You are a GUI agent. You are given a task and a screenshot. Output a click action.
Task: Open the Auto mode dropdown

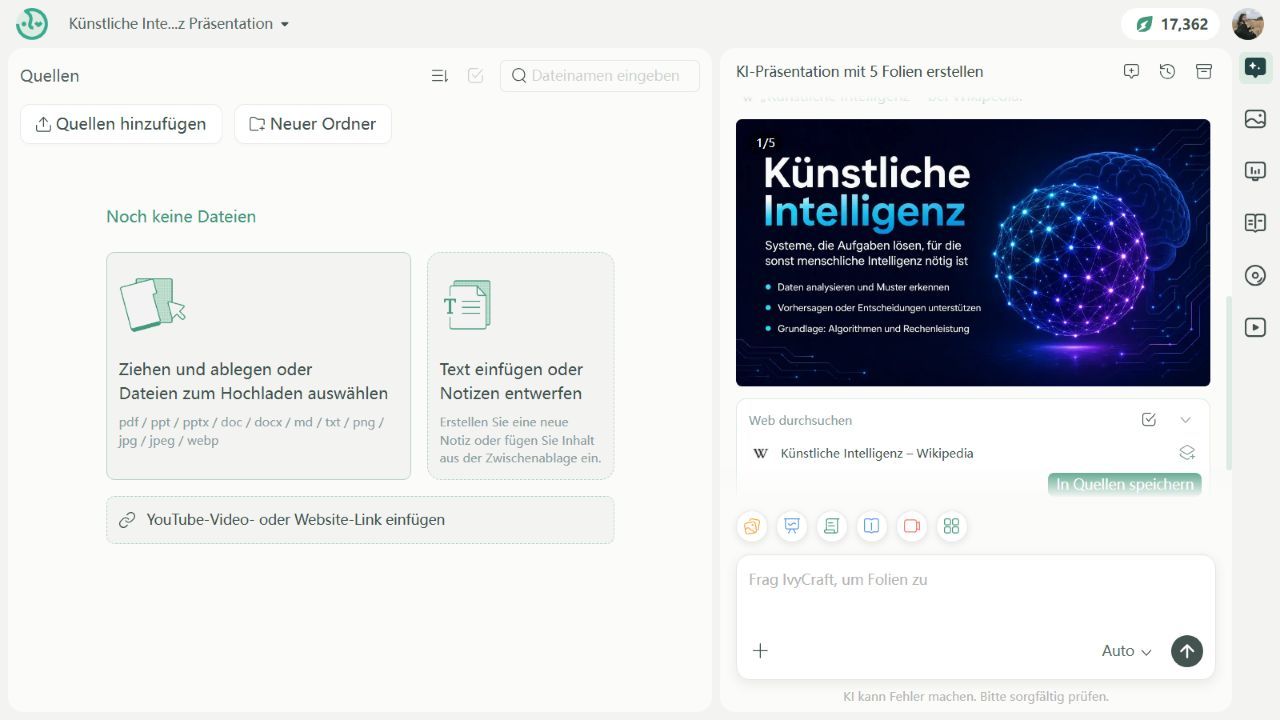point(1127,651)
